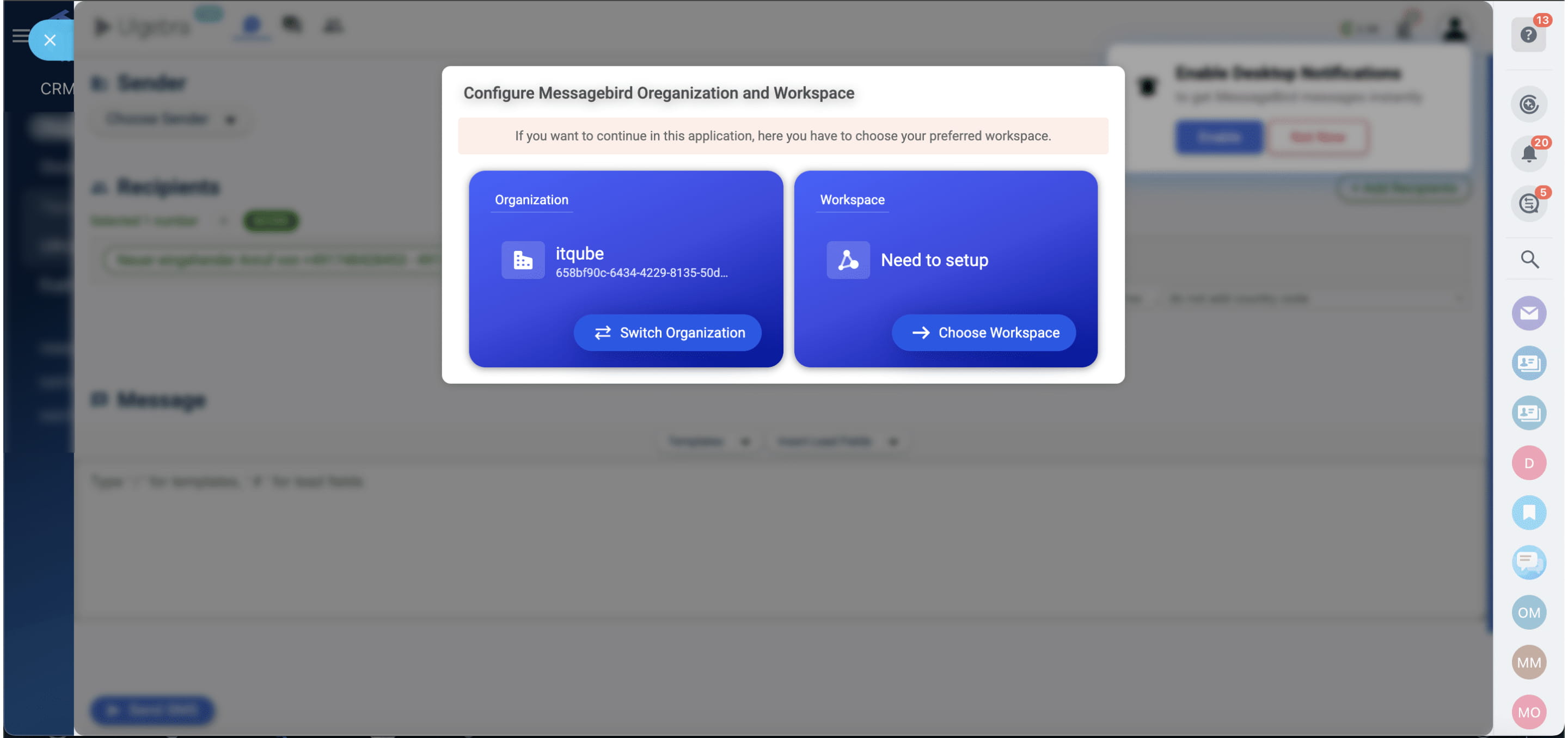
Task: Click the search magnifier in the right sidebar
Action: [1530, 259]
